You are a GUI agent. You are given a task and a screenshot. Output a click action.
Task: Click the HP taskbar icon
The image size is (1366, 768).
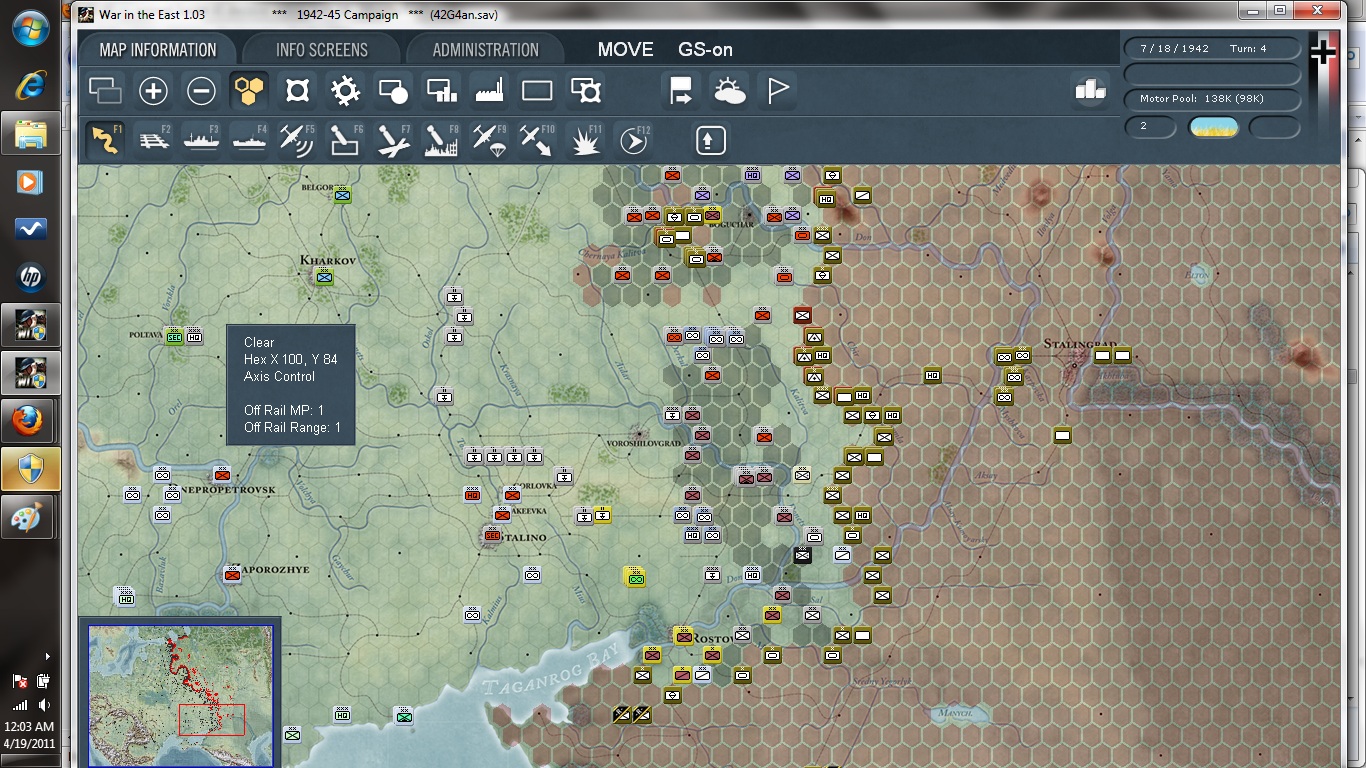pyautogui.click(x=30, y=277)
